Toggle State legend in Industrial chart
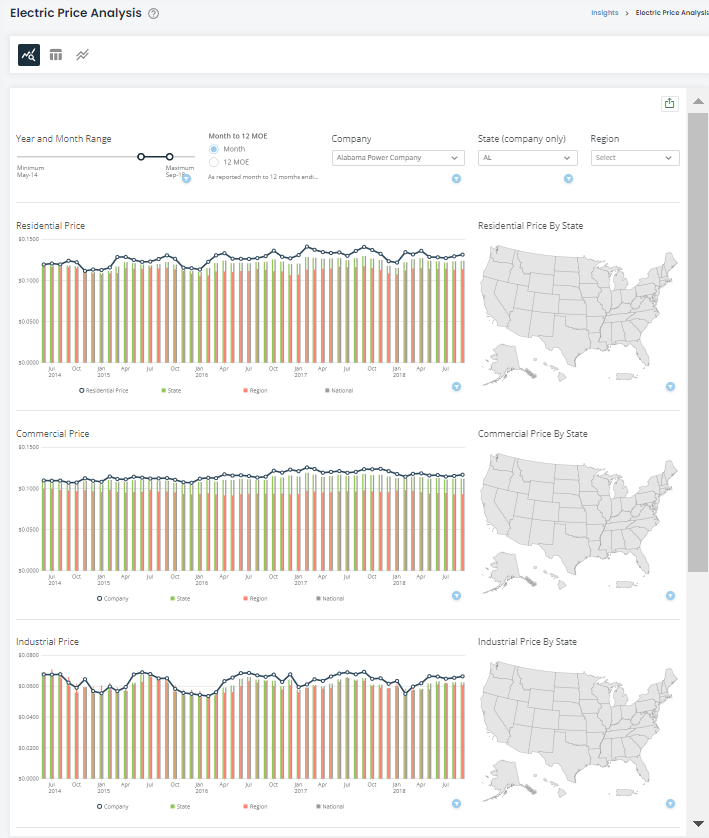 pyautogui.click(x=180, y=806)
